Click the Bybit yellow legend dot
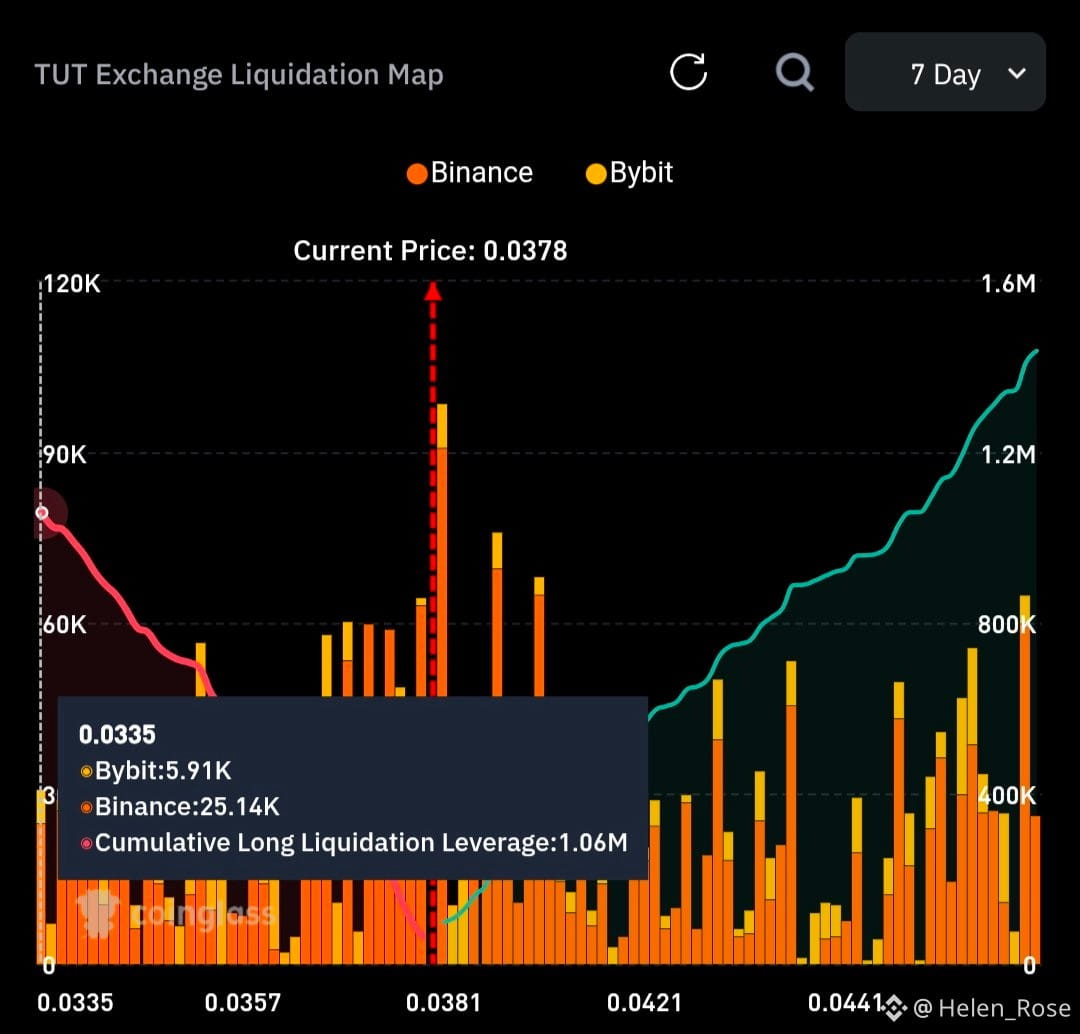 click(x=595, y=174)
